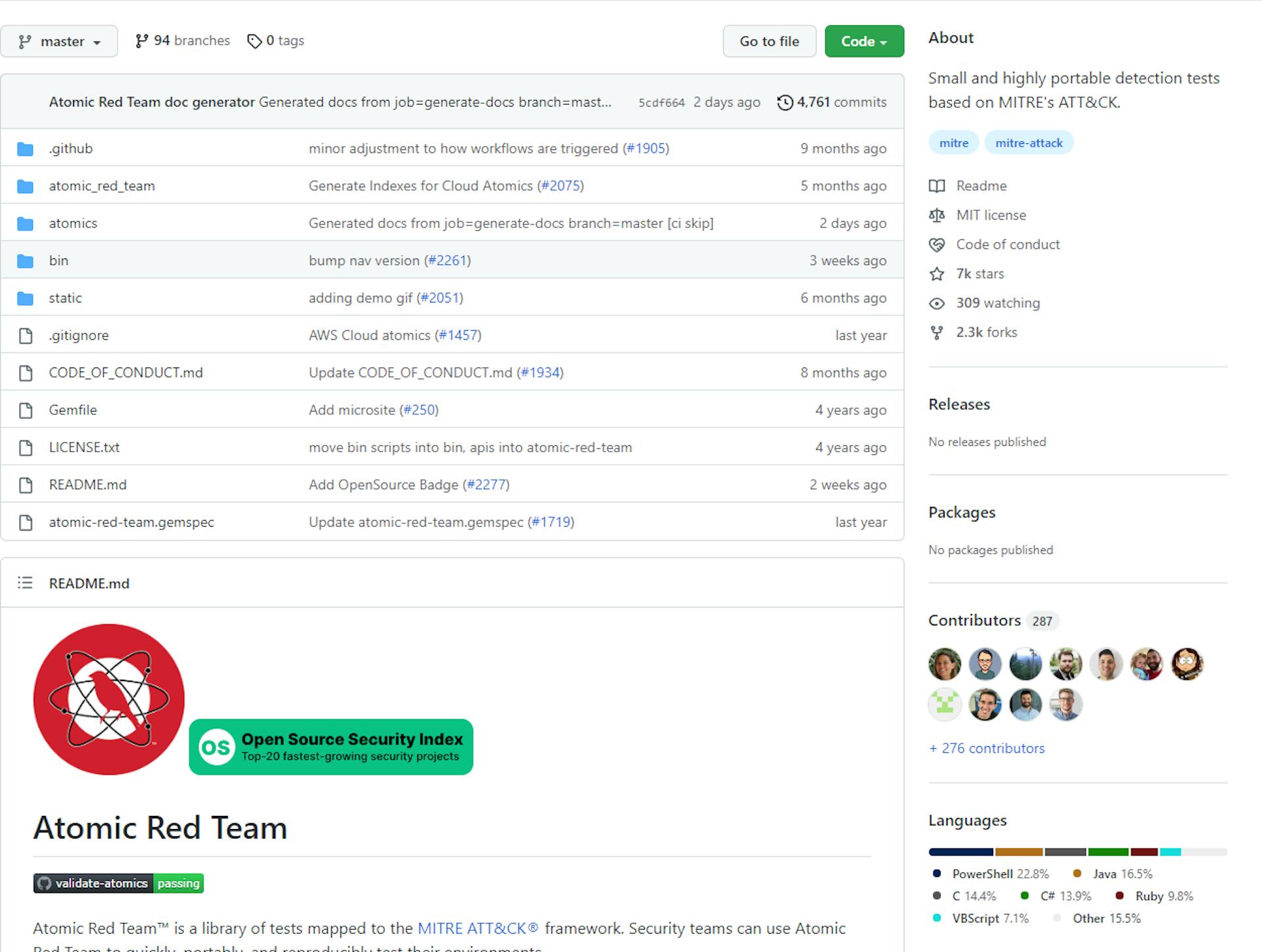
Task: Click the tag icon next to 0 tags
Action: (x=255, y=41)
